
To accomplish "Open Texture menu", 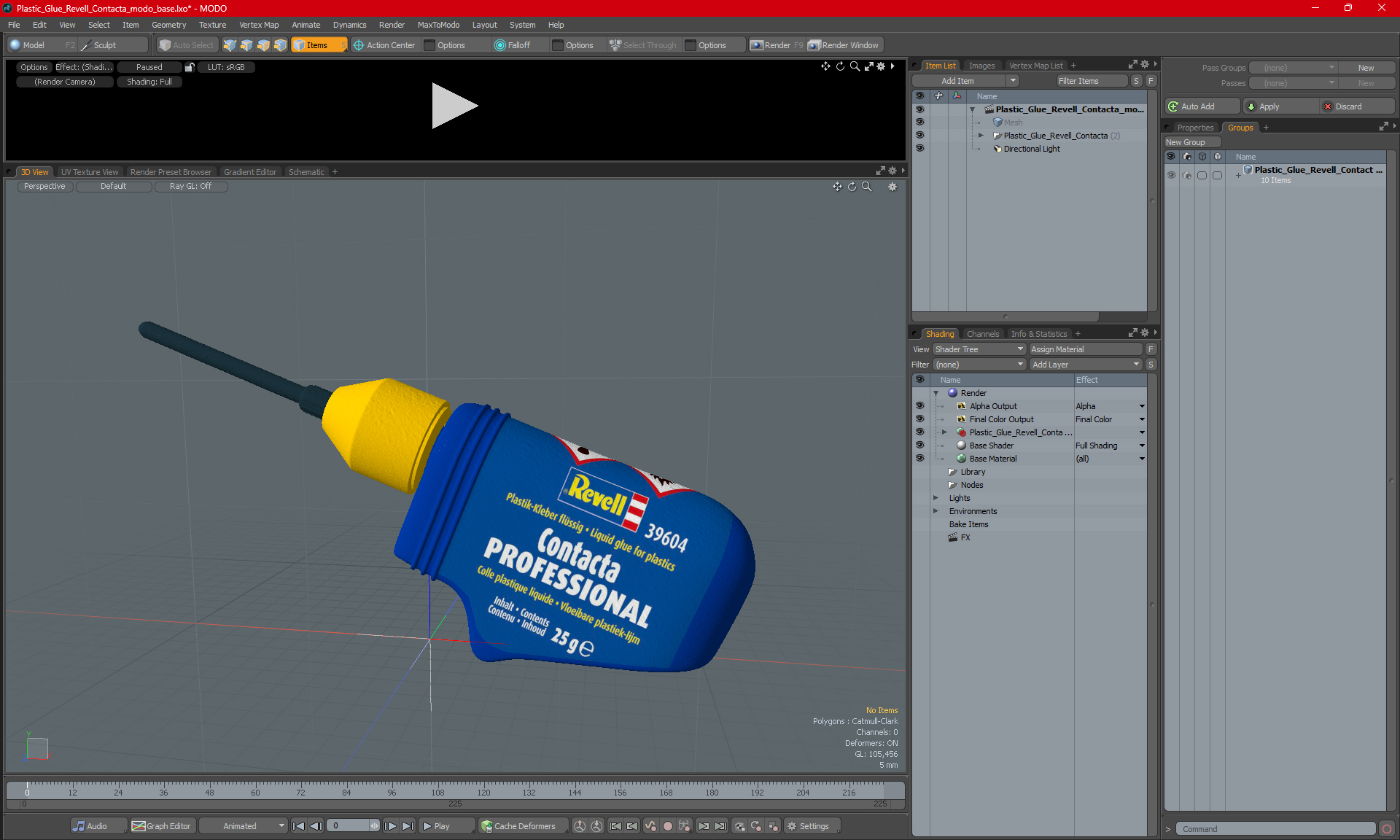I will tap(212, 25).
